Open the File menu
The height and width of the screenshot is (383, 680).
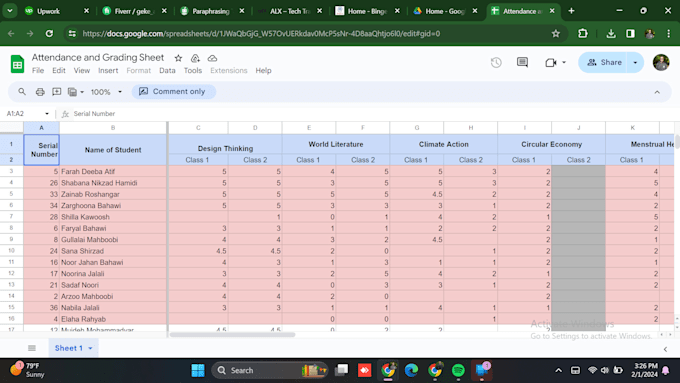[38, 70]
